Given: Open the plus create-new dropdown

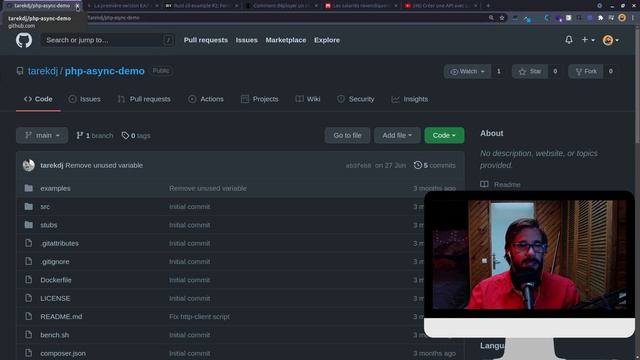Looking at the screenshot, I should [588, 40].
